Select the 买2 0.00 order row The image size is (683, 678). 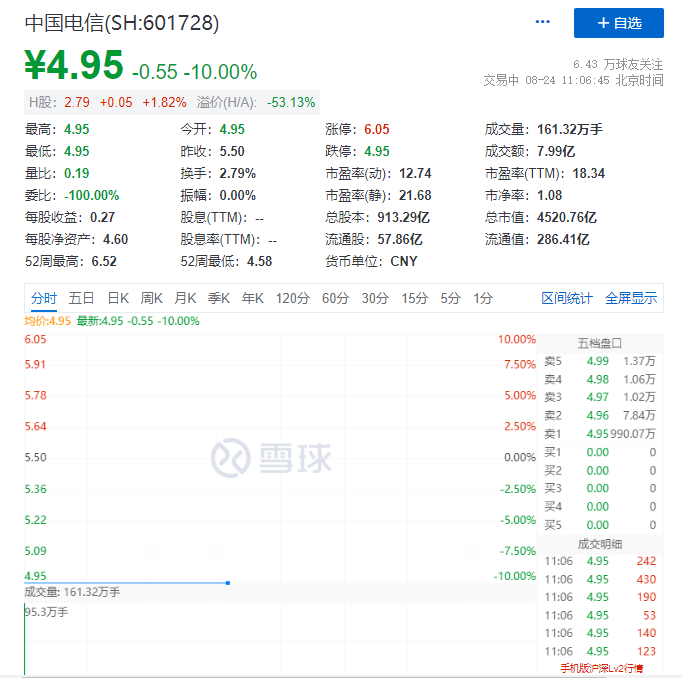click(x=600, y=471)
